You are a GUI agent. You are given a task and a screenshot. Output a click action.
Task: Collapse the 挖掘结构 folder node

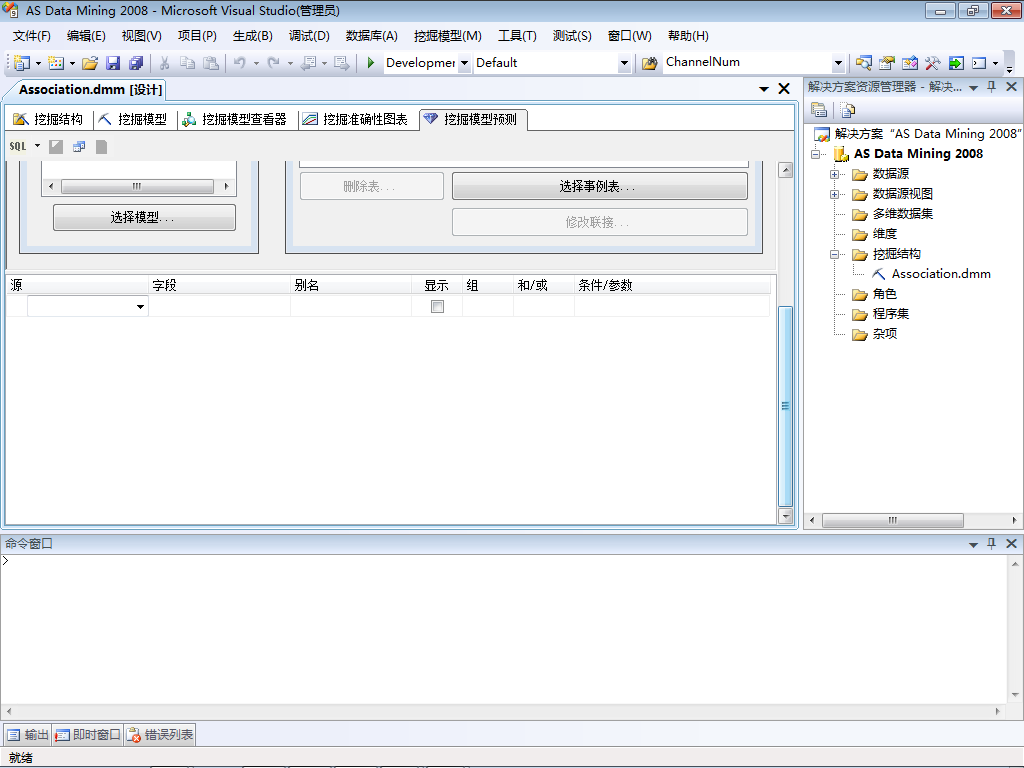(835, 255)
